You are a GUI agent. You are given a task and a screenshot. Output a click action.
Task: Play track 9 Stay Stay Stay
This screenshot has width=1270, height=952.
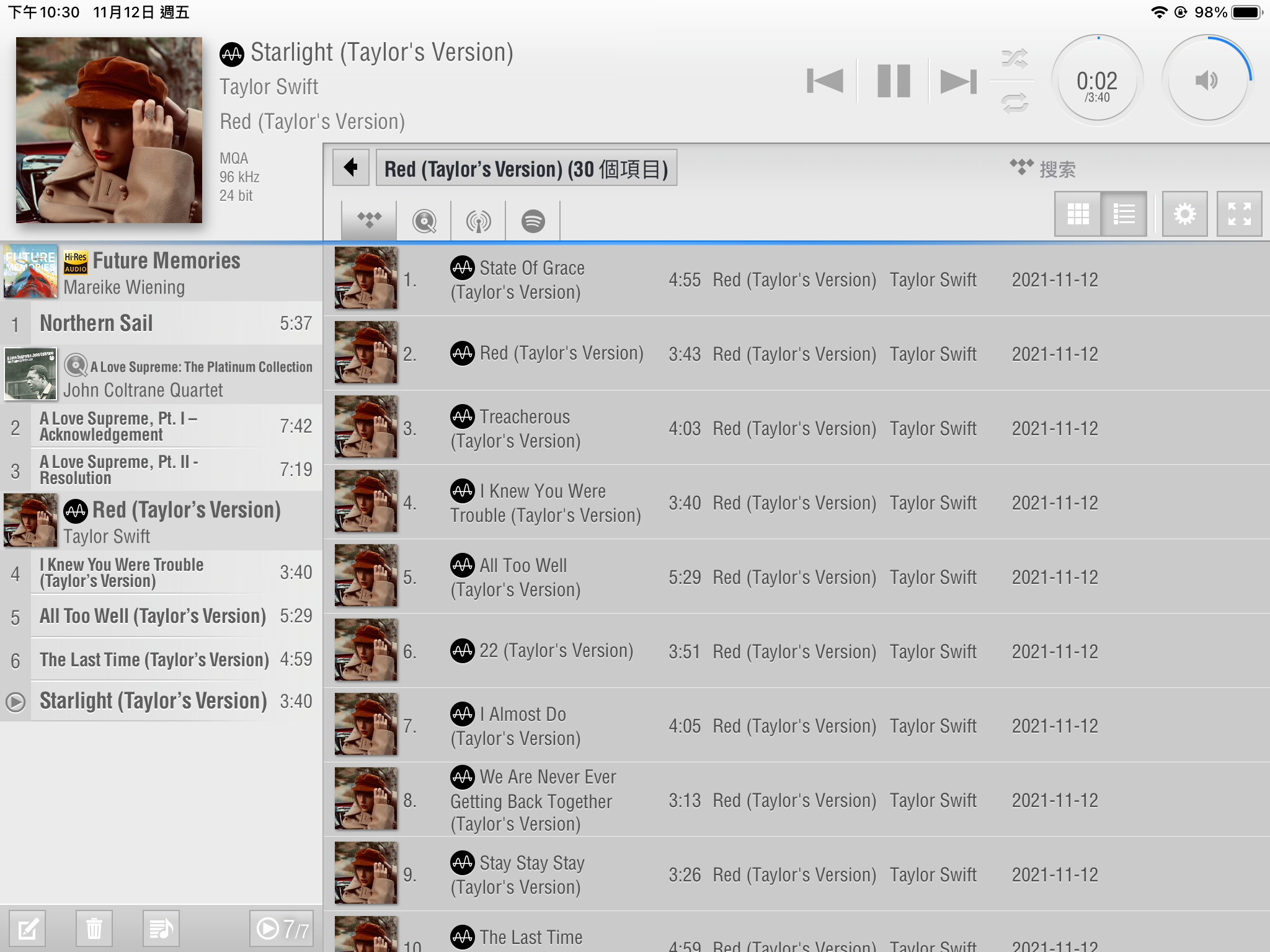click(x=796, y=874)
